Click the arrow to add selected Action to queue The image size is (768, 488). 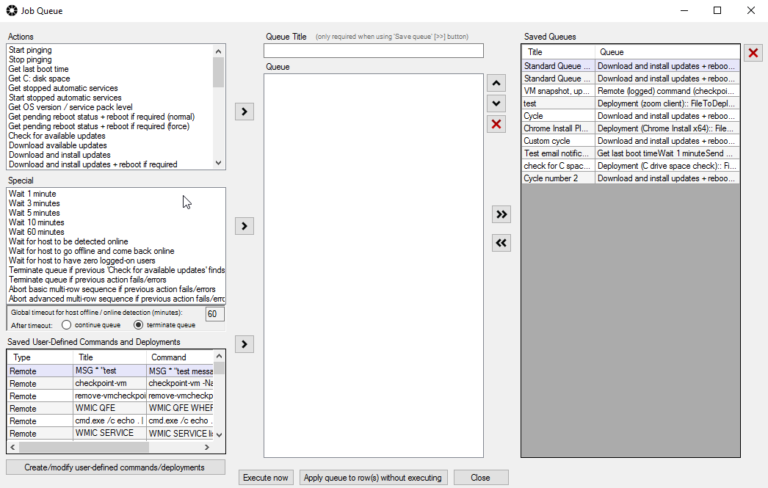245,111
